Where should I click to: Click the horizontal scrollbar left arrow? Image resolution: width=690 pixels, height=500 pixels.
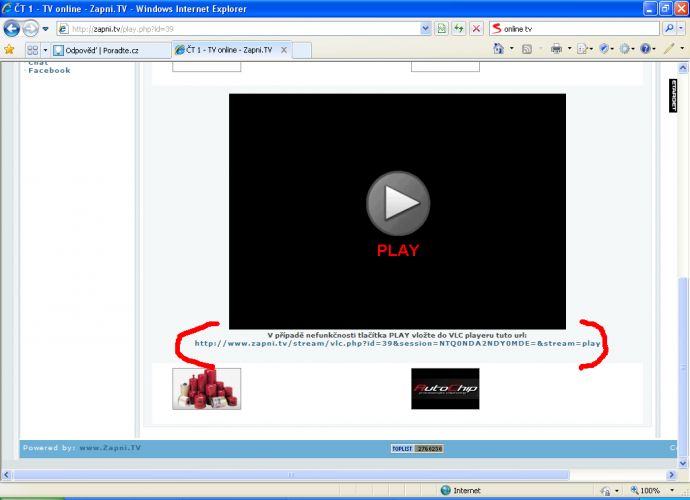[6, 475]
